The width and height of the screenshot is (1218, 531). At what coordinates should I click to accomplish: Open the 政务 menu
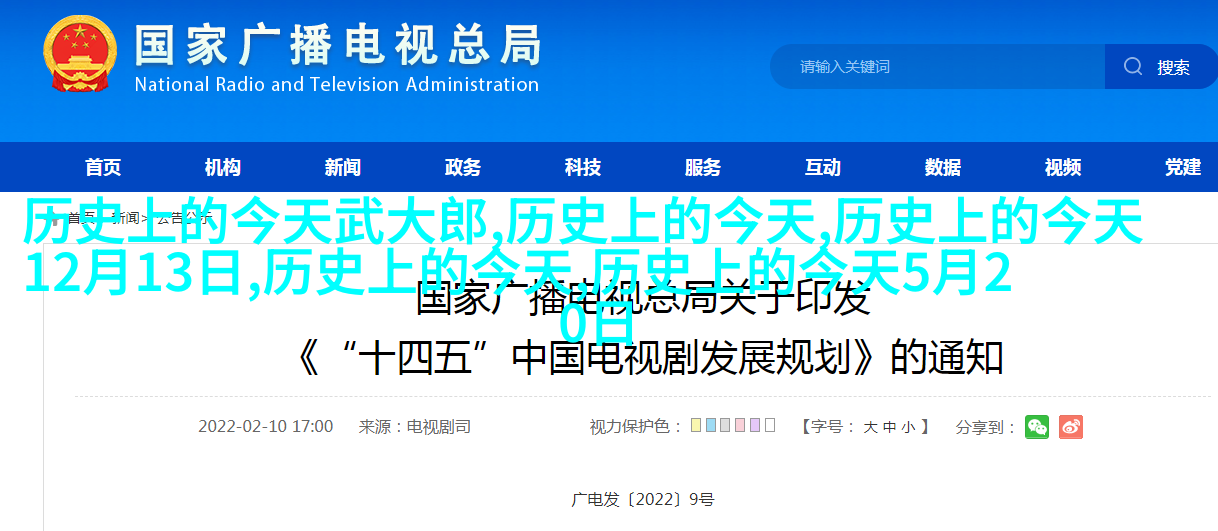click(x=462, y=167)
